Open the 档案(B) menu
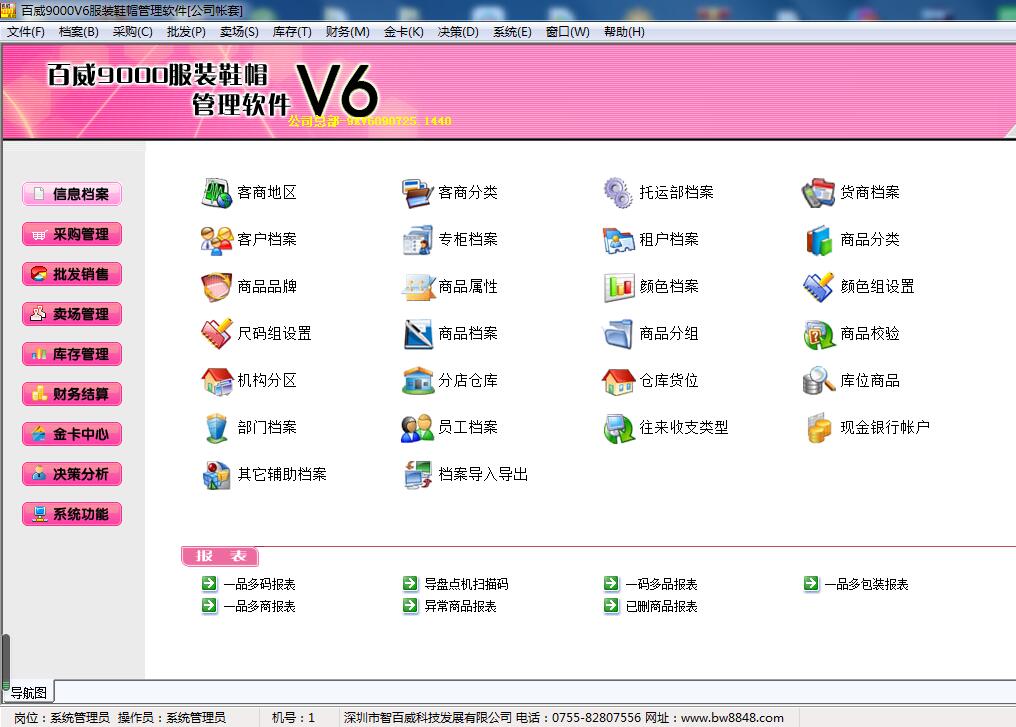Viewport: 1016px width, 727px height. pyautogui.click(x=78, y=32)
